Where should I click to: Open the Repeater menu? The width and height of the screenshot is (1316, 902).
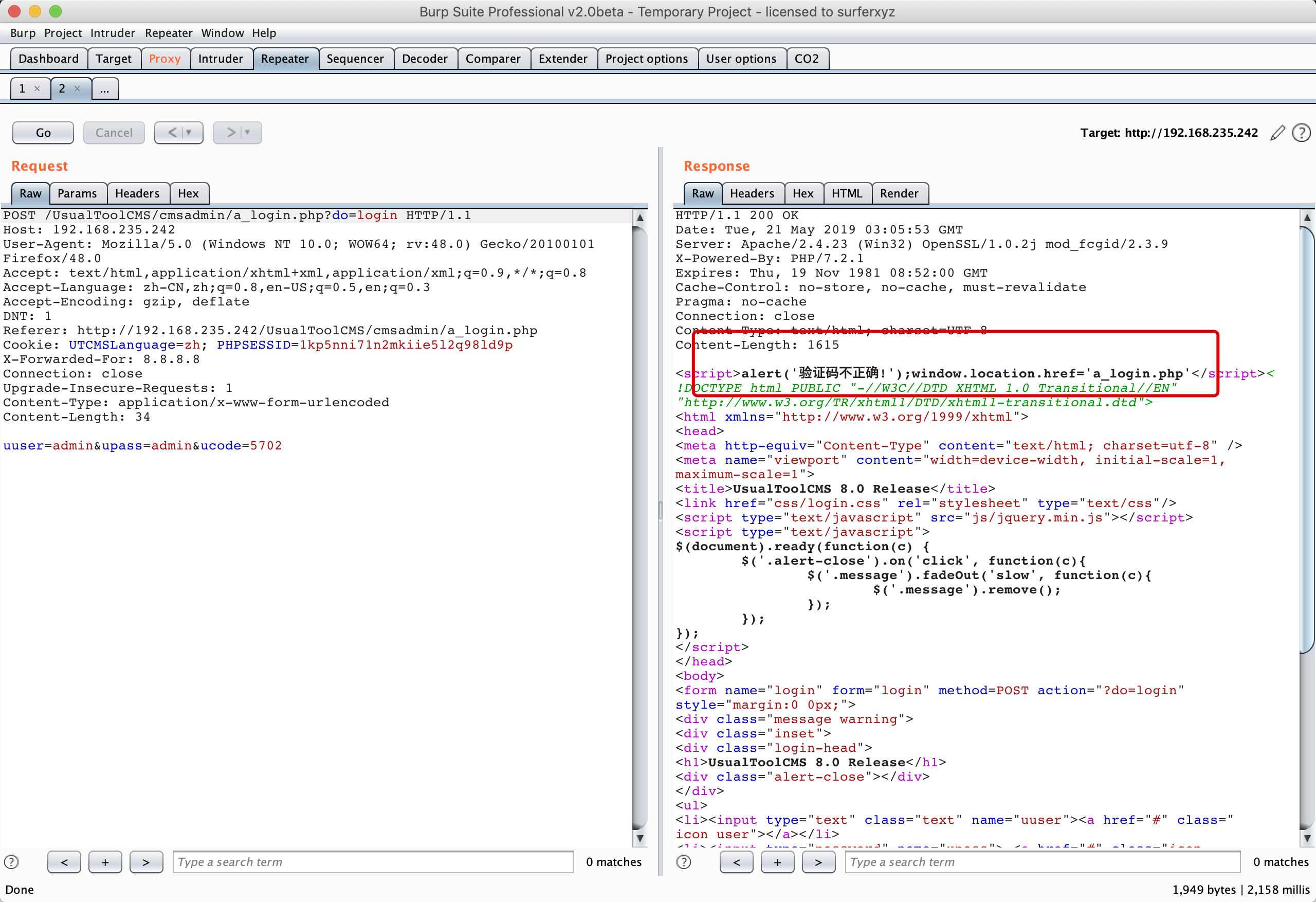pyautogui.click(x=169, y=33)
